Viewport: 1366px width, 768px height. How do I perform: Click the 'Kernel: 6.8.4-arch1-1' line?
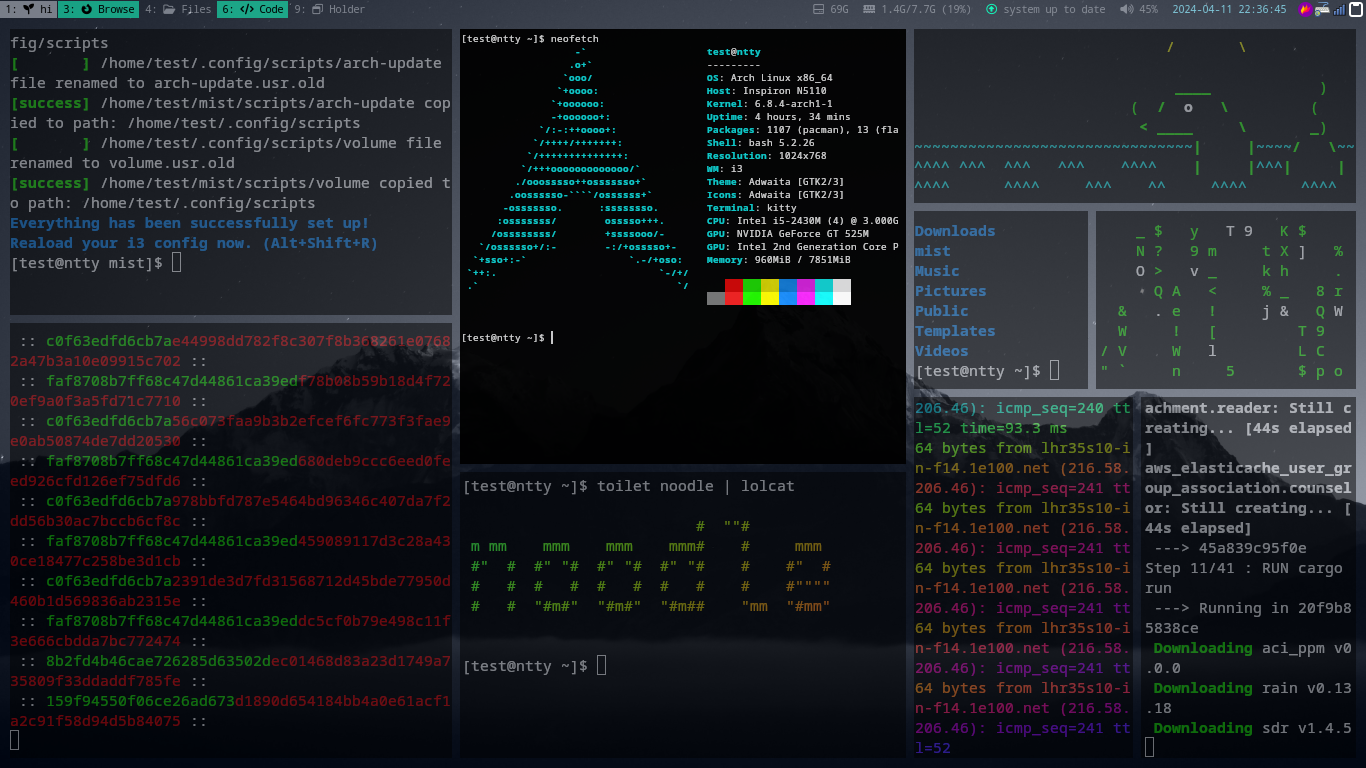pyautogui.click(x=769, y=104)
